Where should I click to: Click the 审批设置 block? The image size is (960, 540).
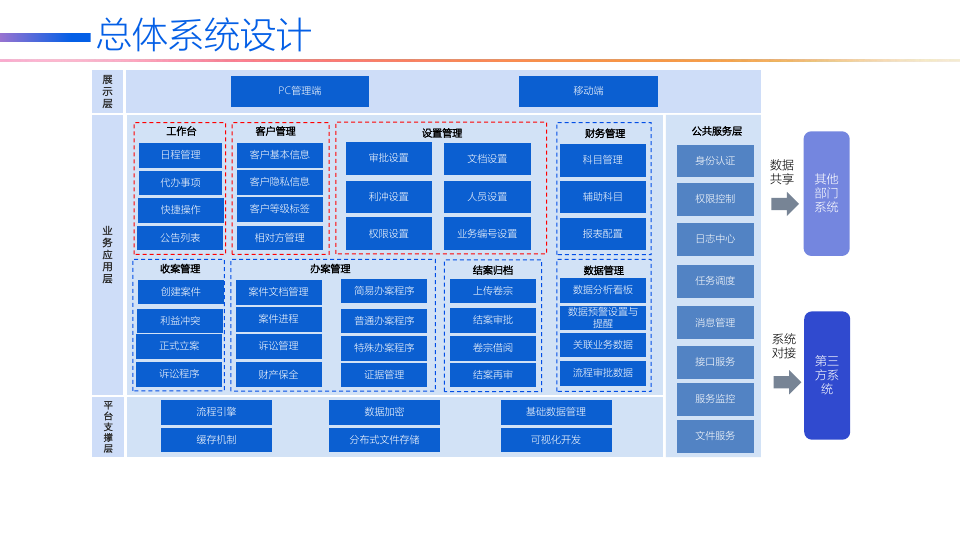tap(388, 159)
